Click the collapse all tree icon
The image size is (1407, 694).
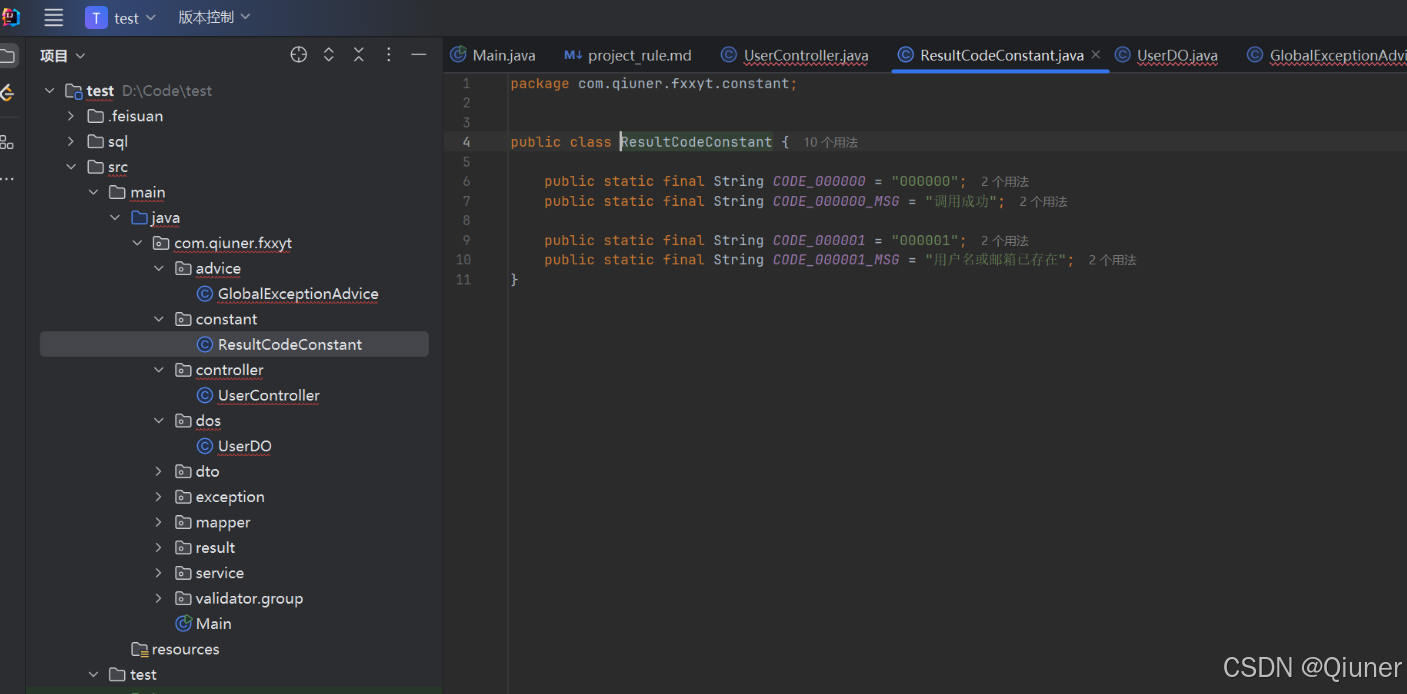[x=359, y=55]
